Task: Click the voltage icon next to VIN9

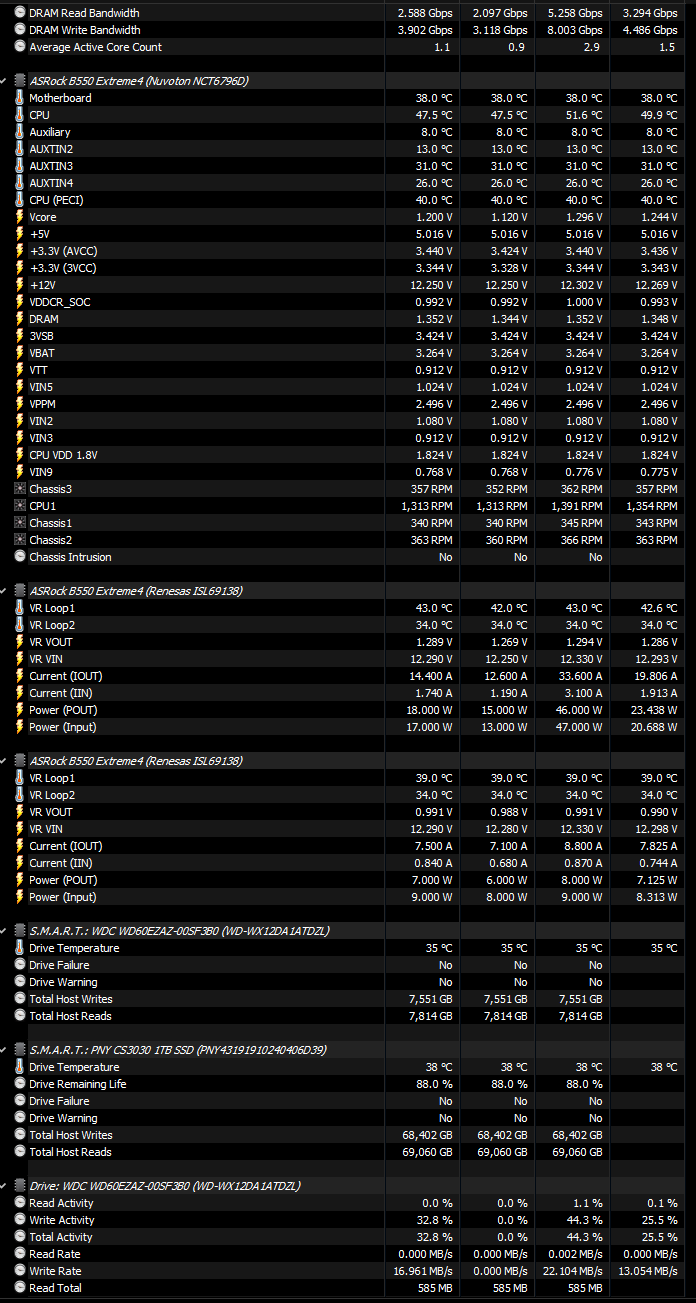Action: point(20,472)
